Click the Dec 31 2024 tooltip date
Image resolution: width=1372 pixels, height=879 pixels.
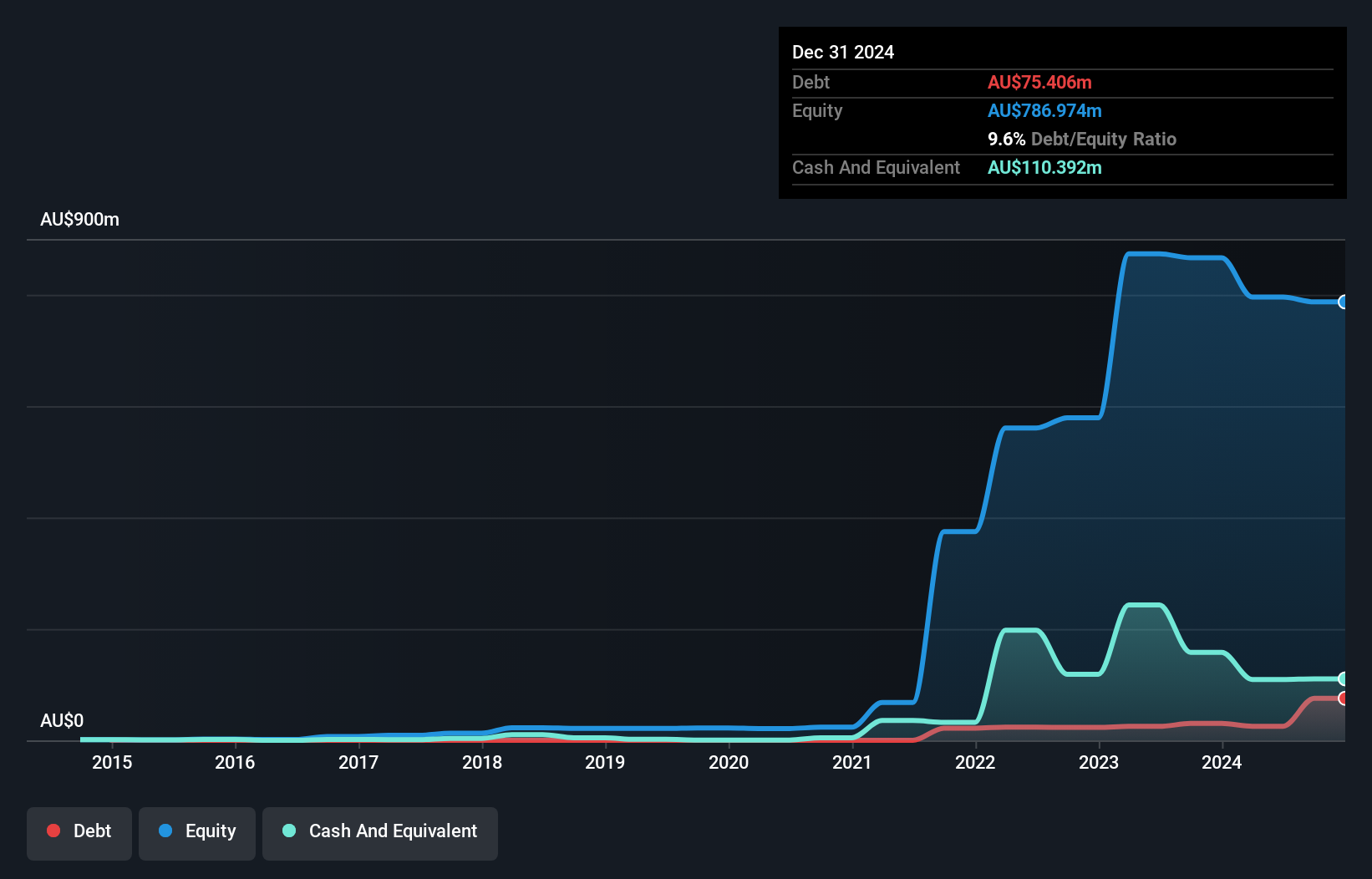[843, 52]
